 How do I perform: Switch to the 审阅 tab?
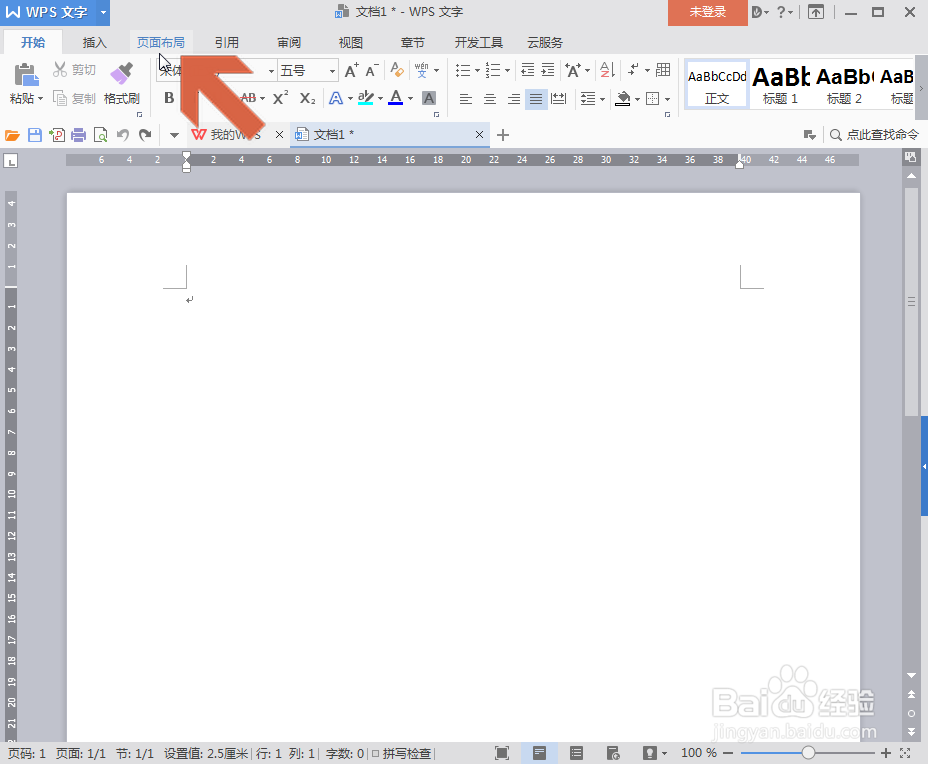289,43
